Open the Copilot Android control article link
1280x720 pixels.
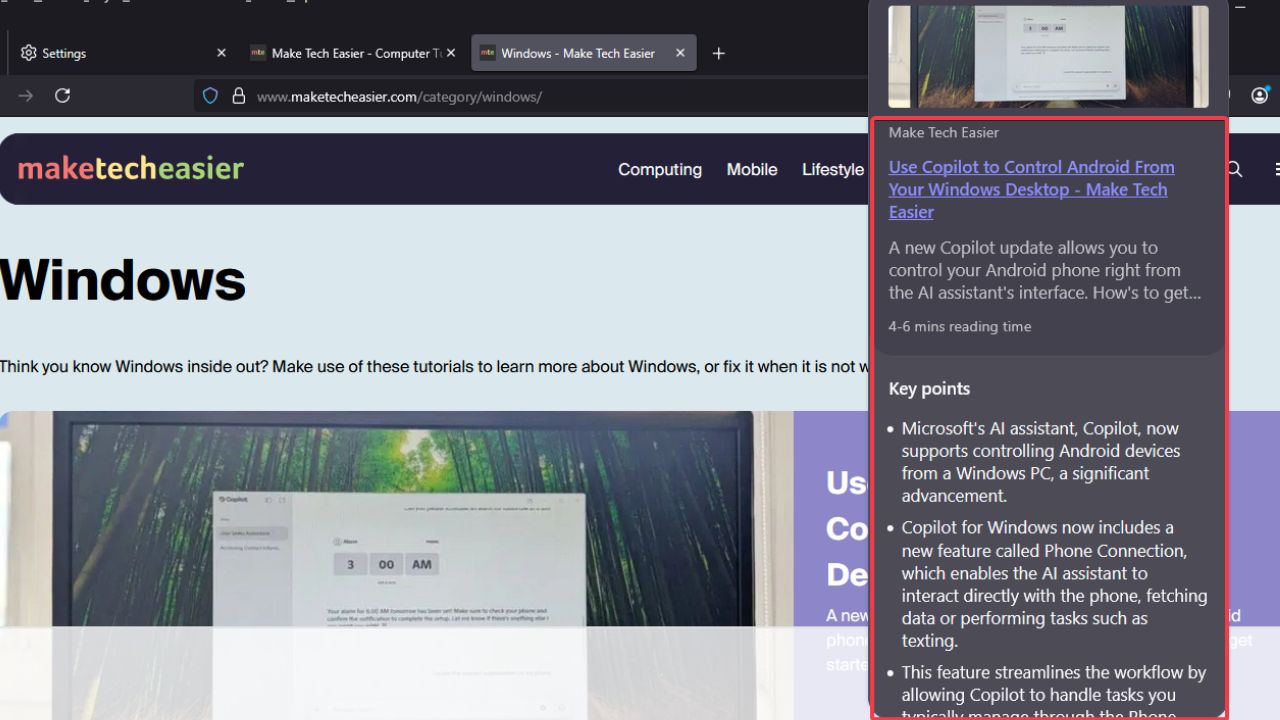pyautogui.click(x=1031, y=189)
